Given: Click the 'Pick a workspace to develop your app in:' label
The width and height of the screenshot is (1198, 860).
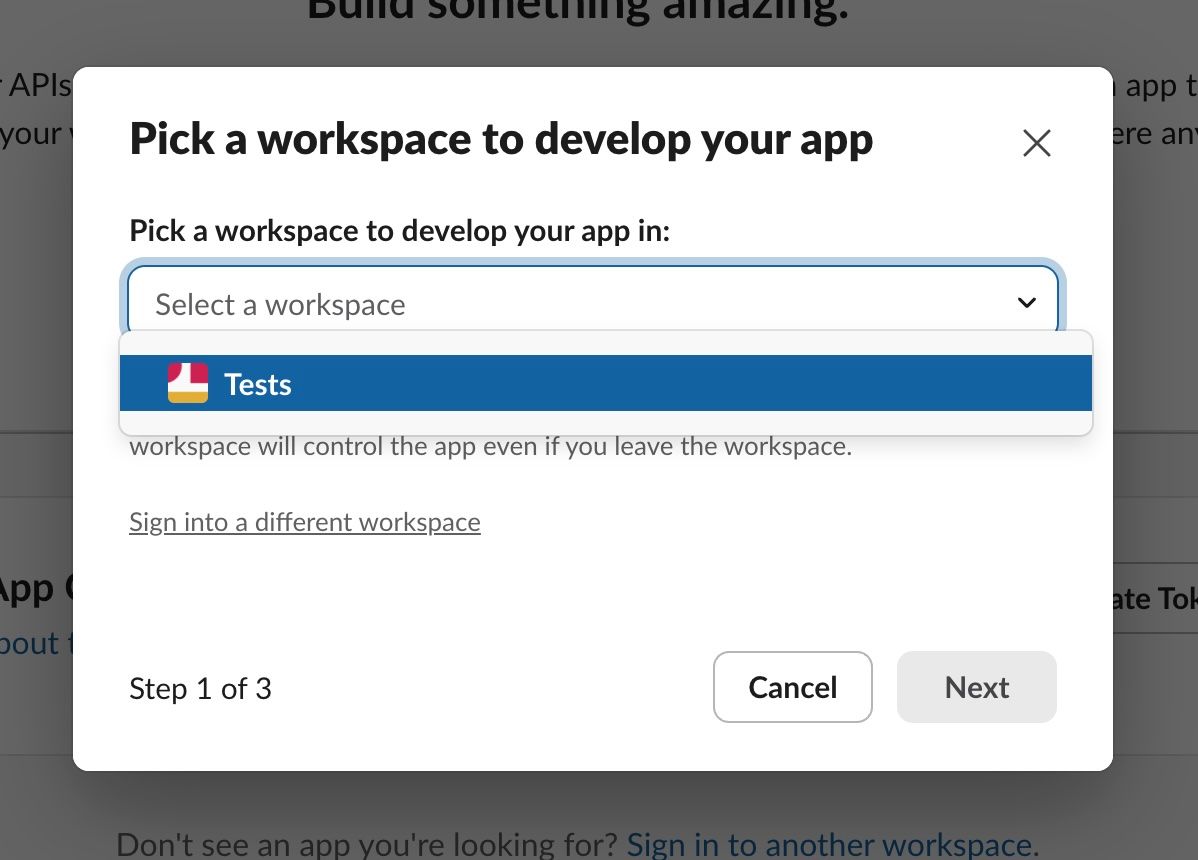Looking at the screenshot, I should [x=399, y=231].
